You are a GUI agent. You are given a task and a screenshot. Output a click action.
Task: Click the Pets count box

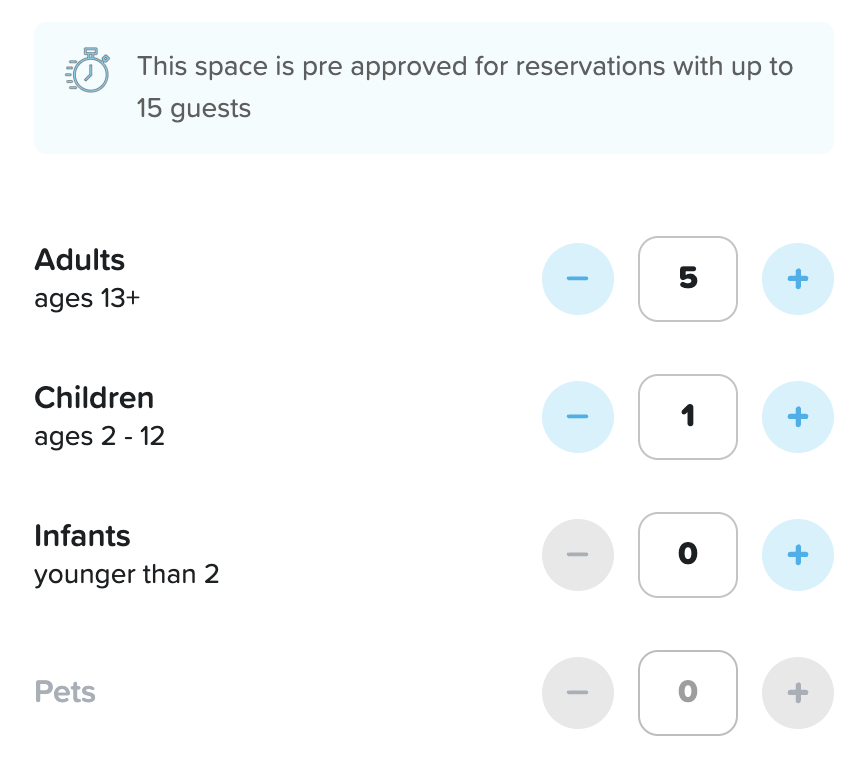tap(688, 693)
